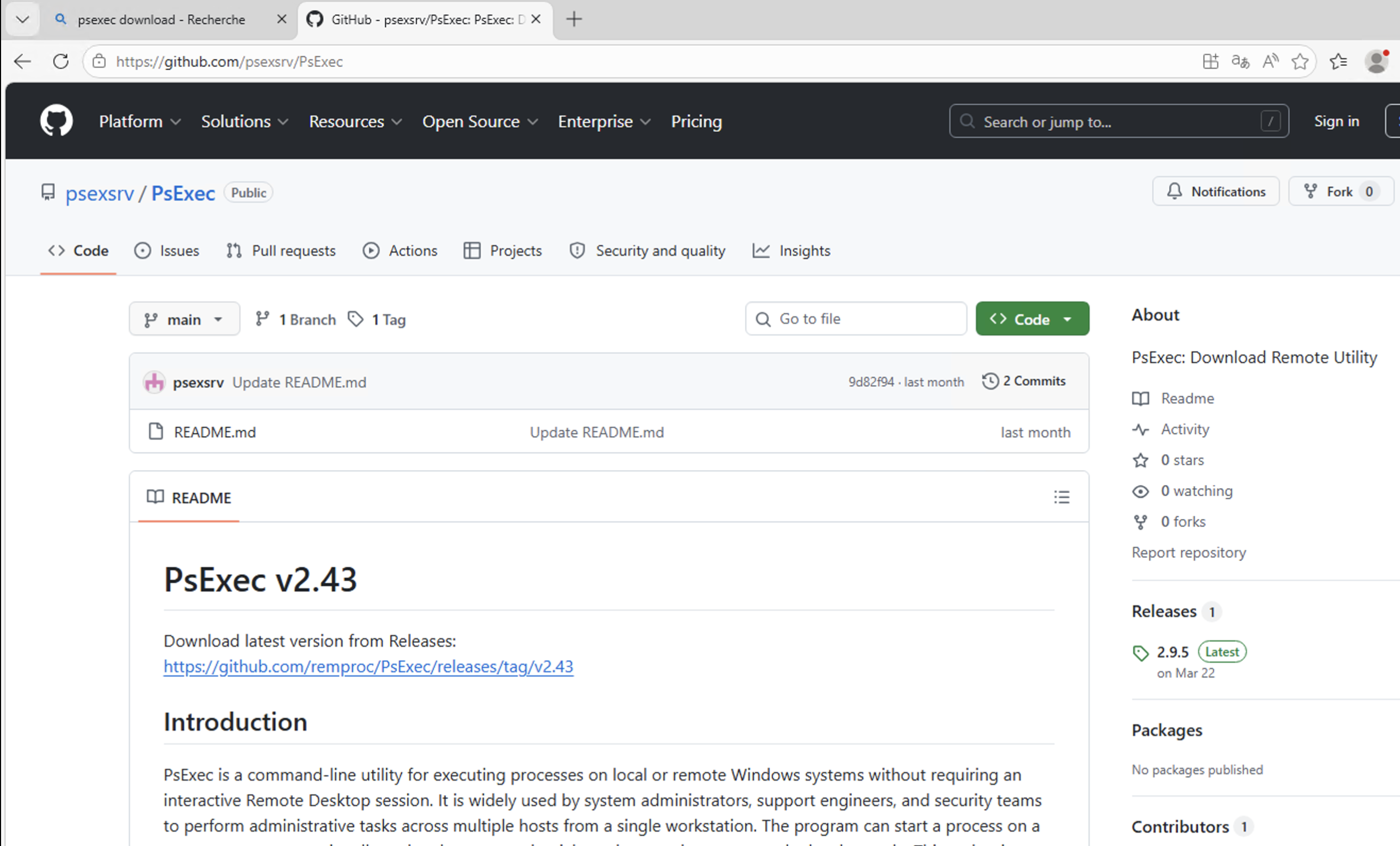Viewport: 1400px width, 846px height.
Task: View the 1 Branch link
Action: pos(295,319)
